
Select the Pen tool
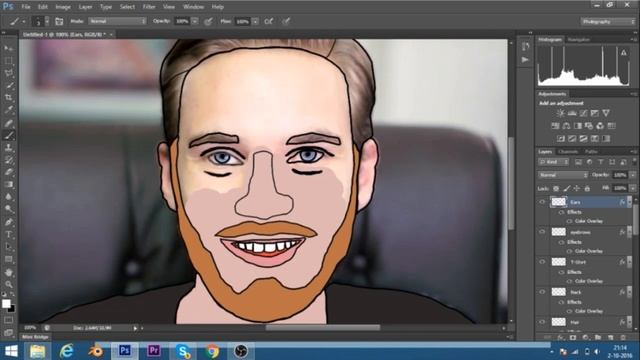[8, 222]
